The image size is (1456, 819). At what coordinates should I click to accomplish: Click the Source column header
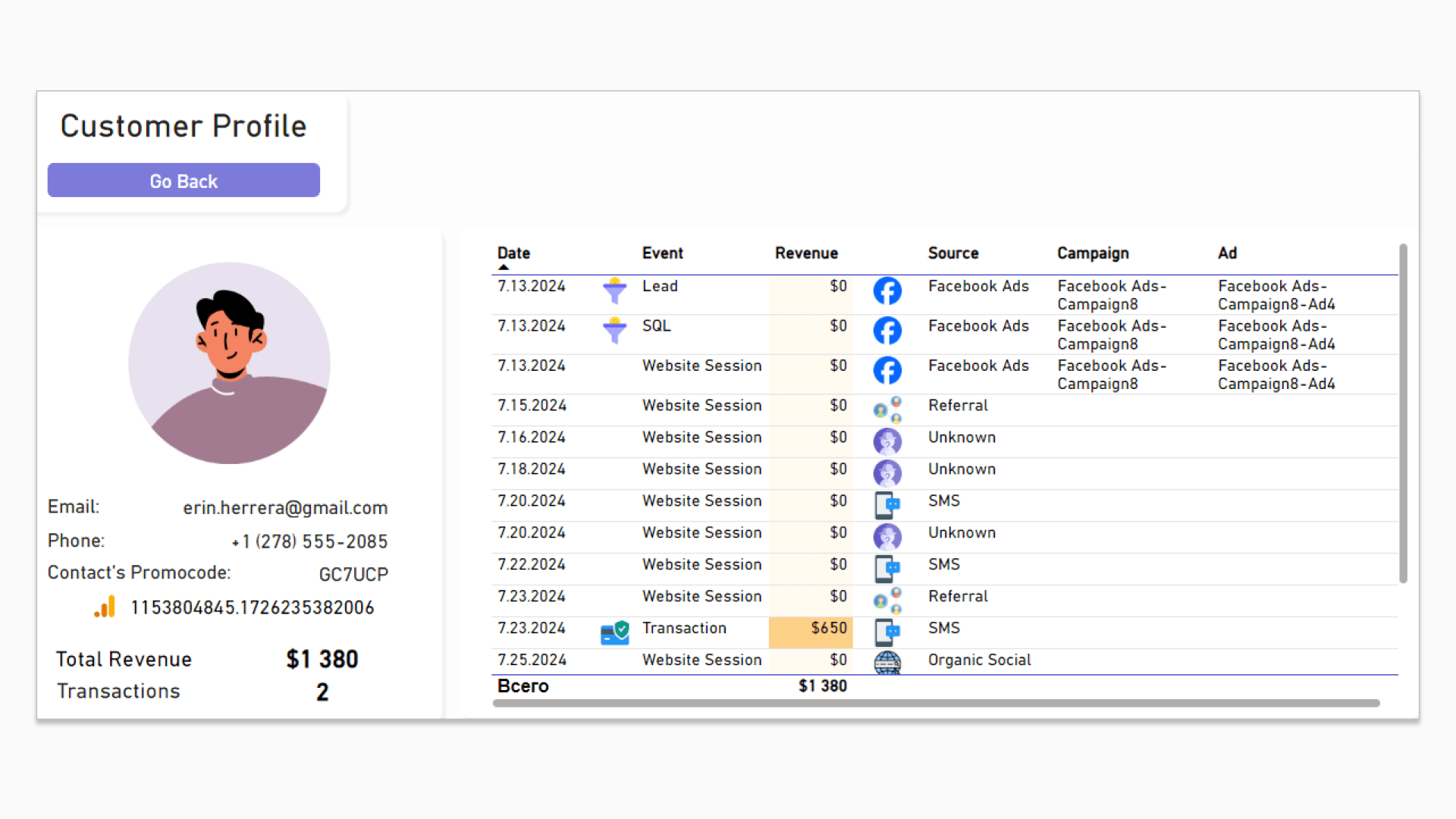point(953,253)
